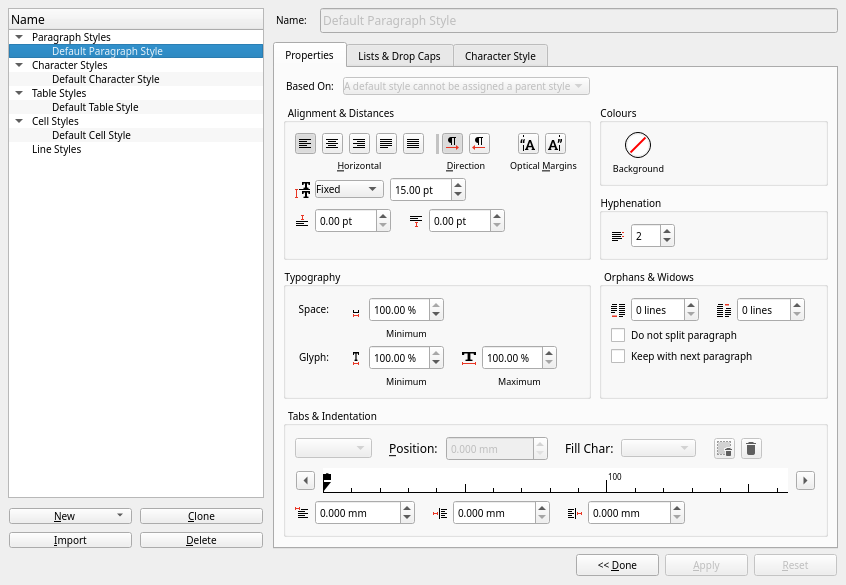Set right-to-left text direction
Image resolution: width=846 pixels, height=585 pixels.
(x=479, y=144)
